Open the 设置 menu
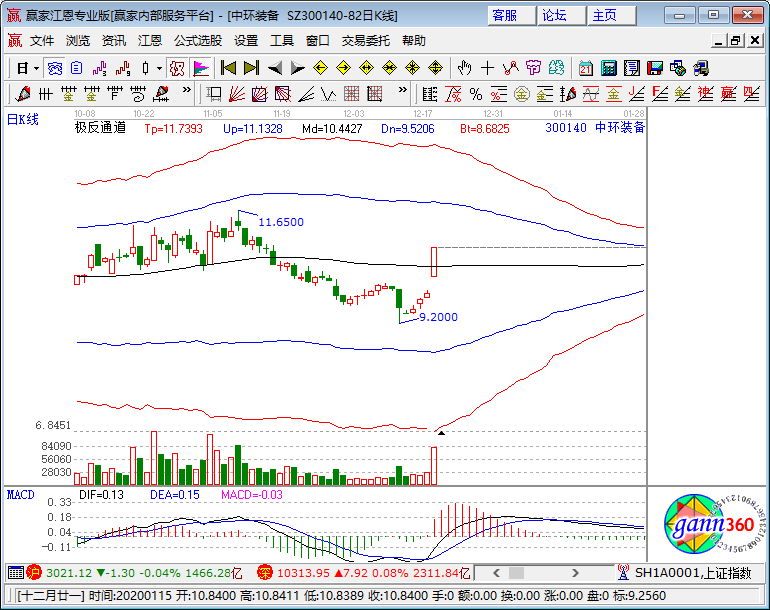 246,41
